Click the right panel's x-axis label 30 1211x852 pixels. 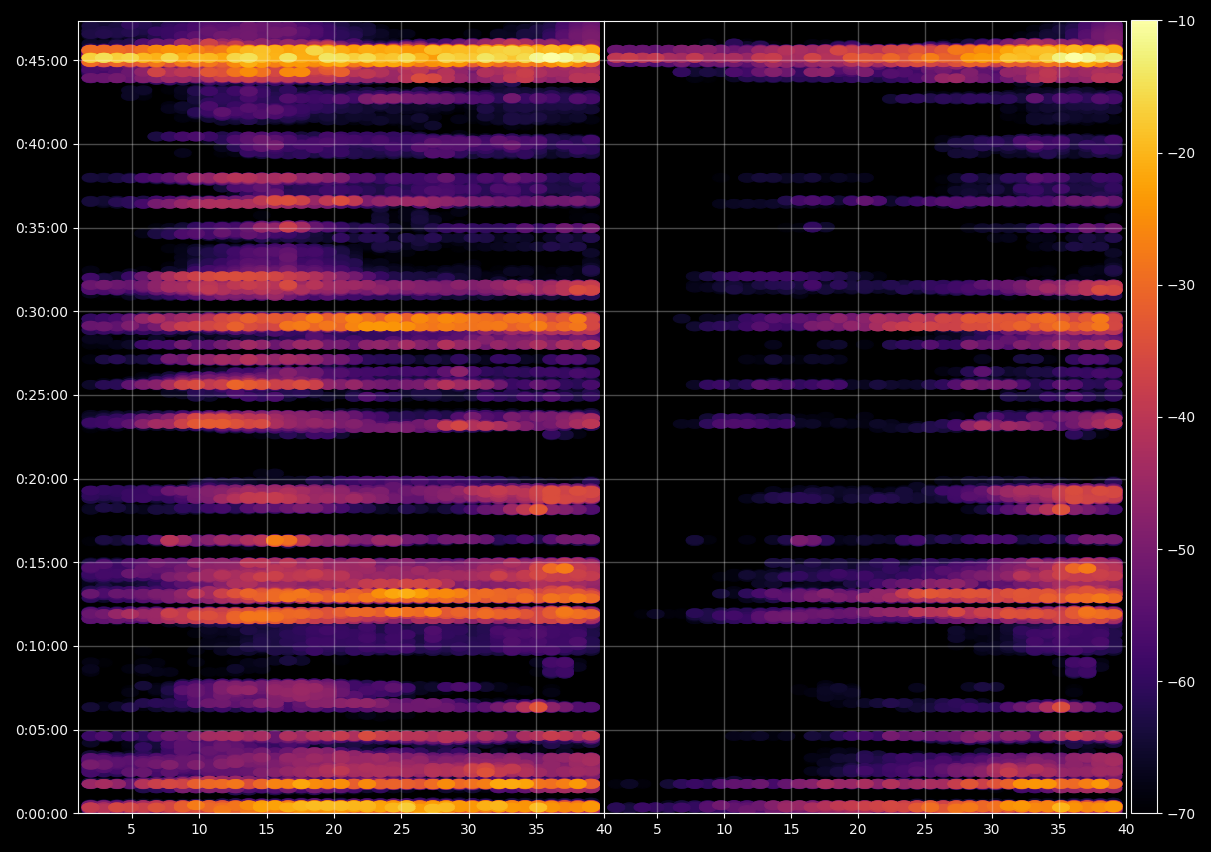coord(992,830)
